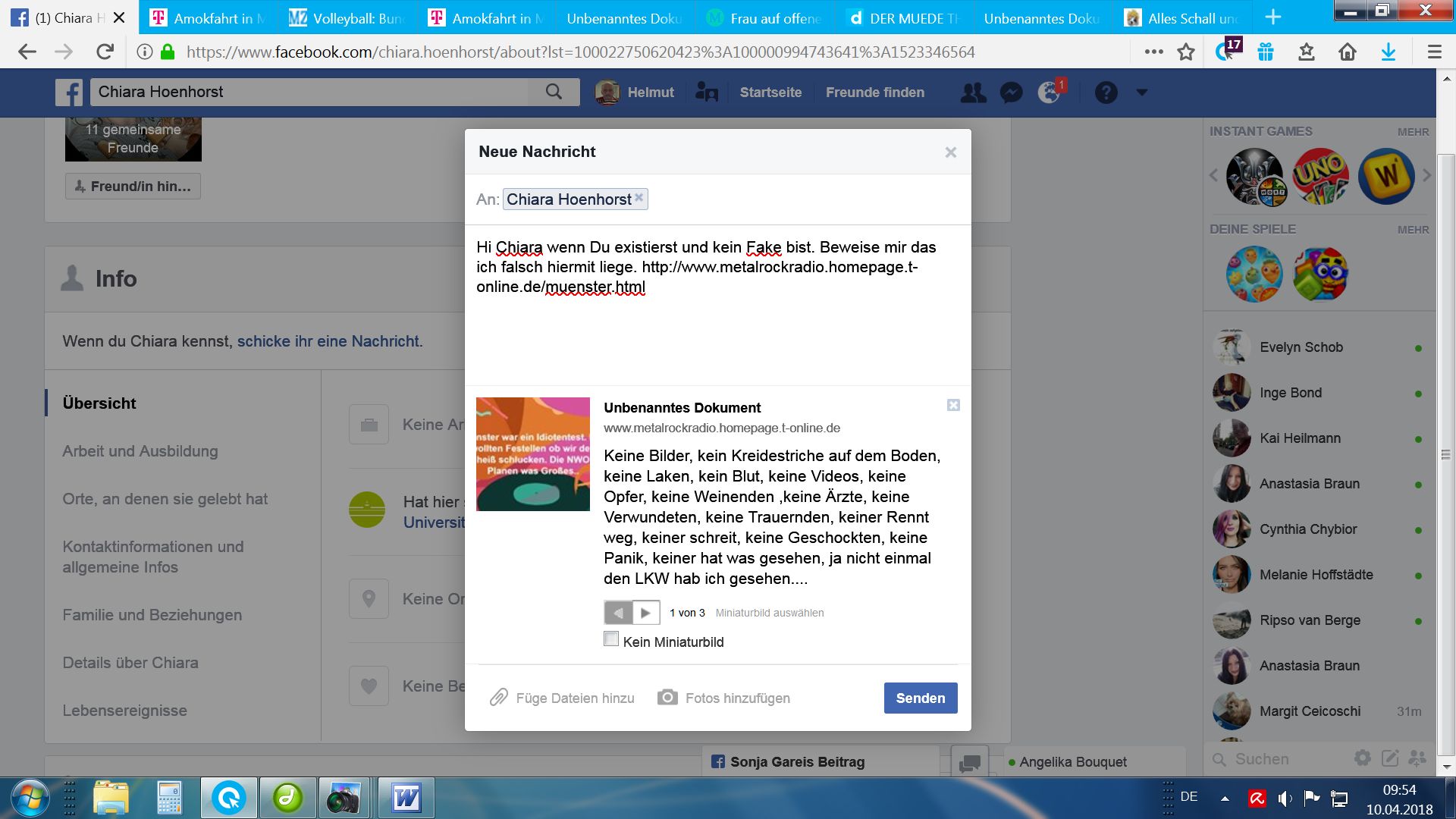Click new message compose icon in chat bar
Screen dimensions: 1456x819
1390,758
